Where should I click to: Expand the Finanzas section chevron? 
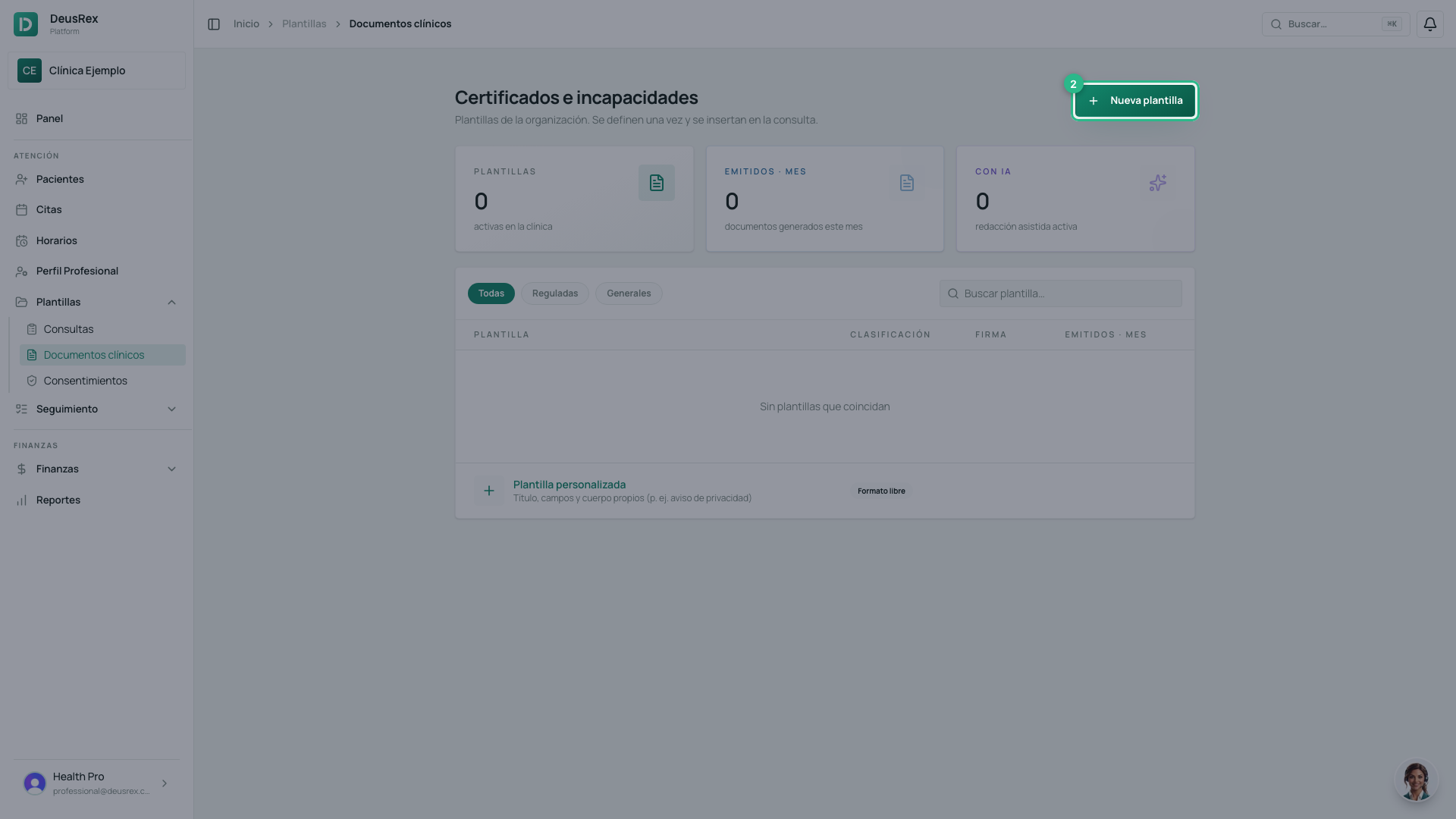(x=172, y=469)
